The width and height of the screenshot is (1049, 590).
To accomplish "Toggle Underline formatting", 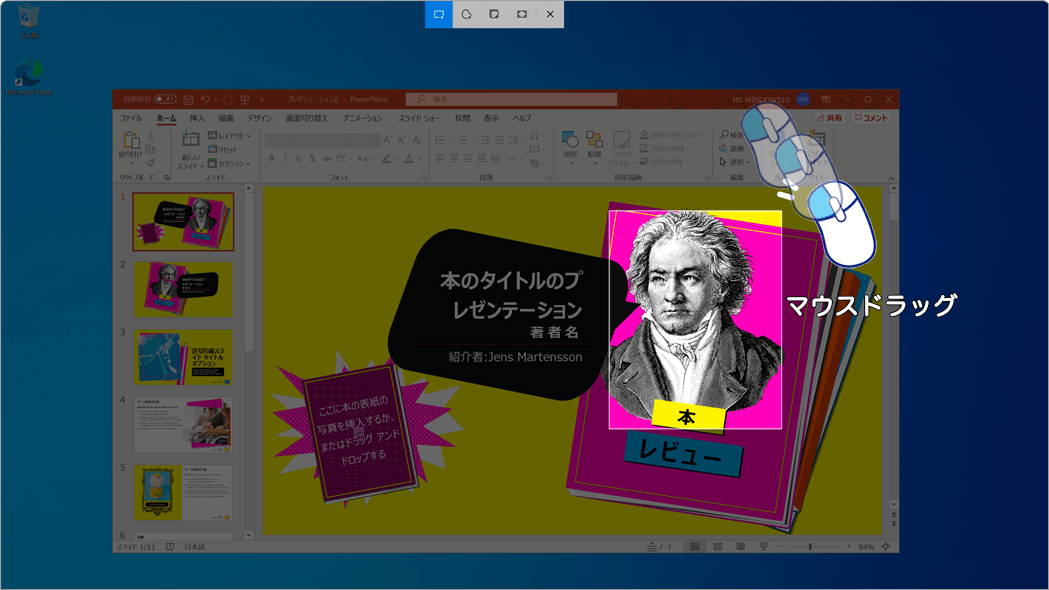I will pos(298,159).
